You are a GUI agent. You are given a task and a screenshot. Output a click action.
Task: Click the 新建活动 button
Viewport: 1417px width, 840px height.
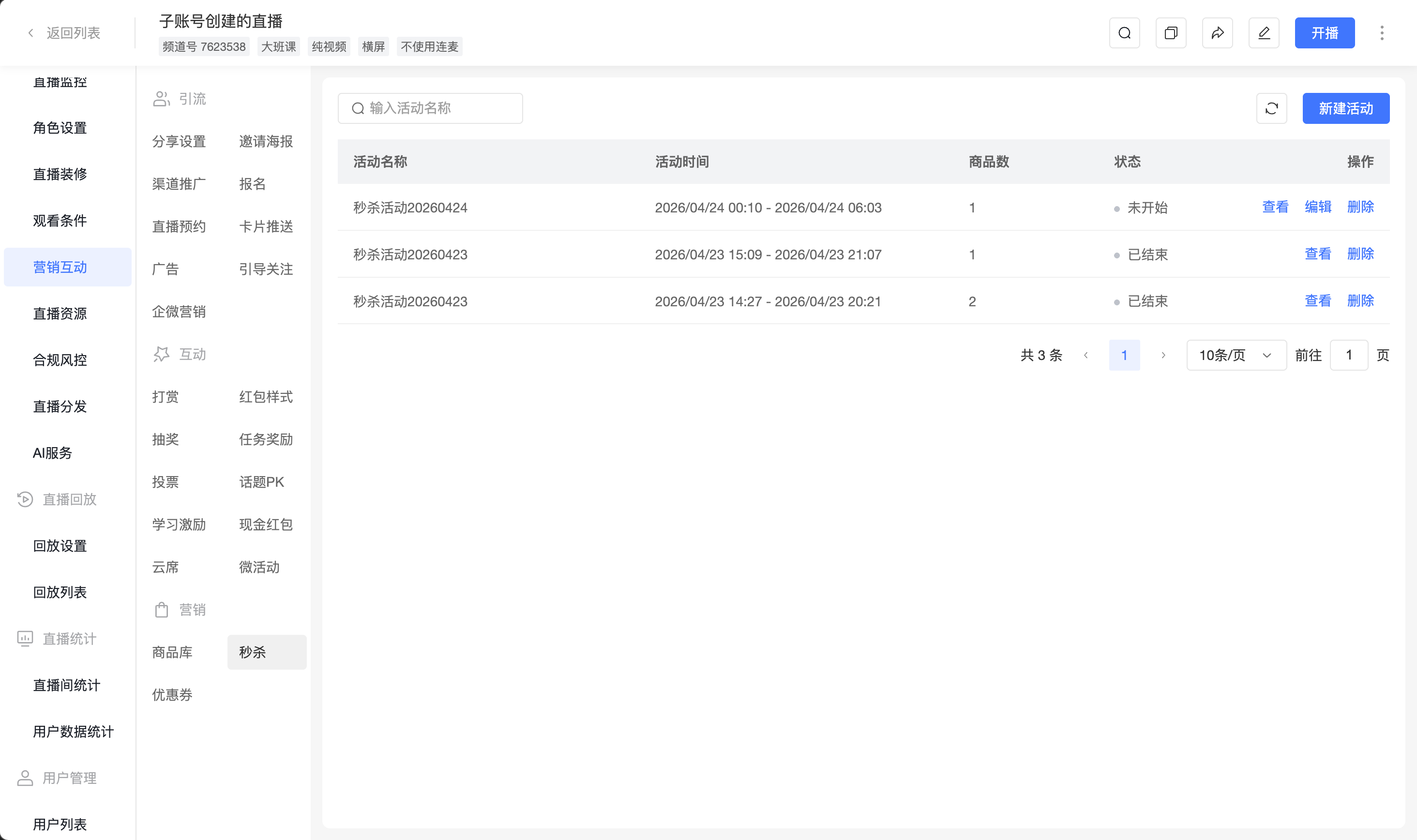(x=1346, y=108)
